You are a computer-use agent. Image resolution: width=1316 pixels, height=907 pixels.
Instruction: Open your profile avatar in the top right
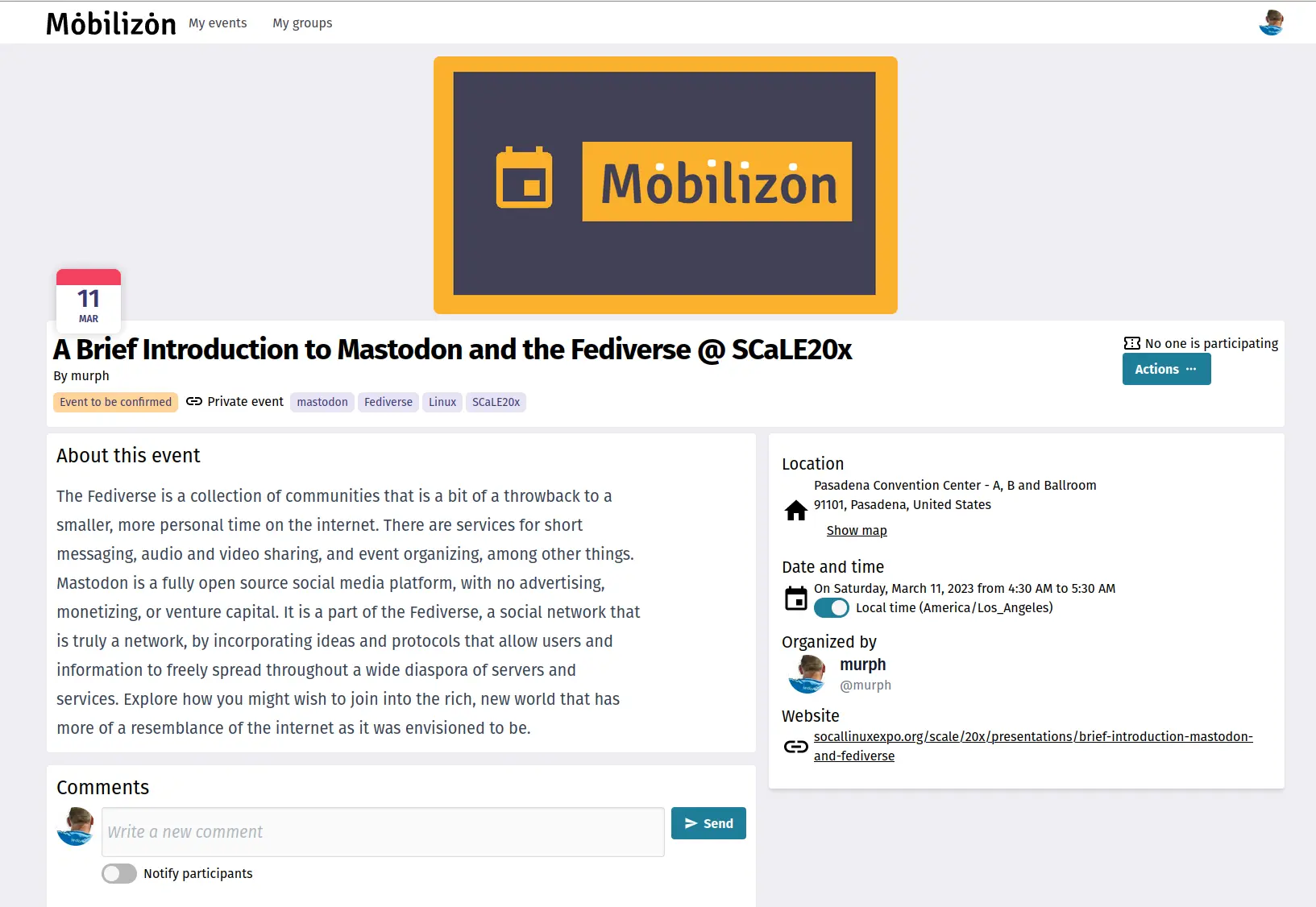click(x=1271, y=23)
